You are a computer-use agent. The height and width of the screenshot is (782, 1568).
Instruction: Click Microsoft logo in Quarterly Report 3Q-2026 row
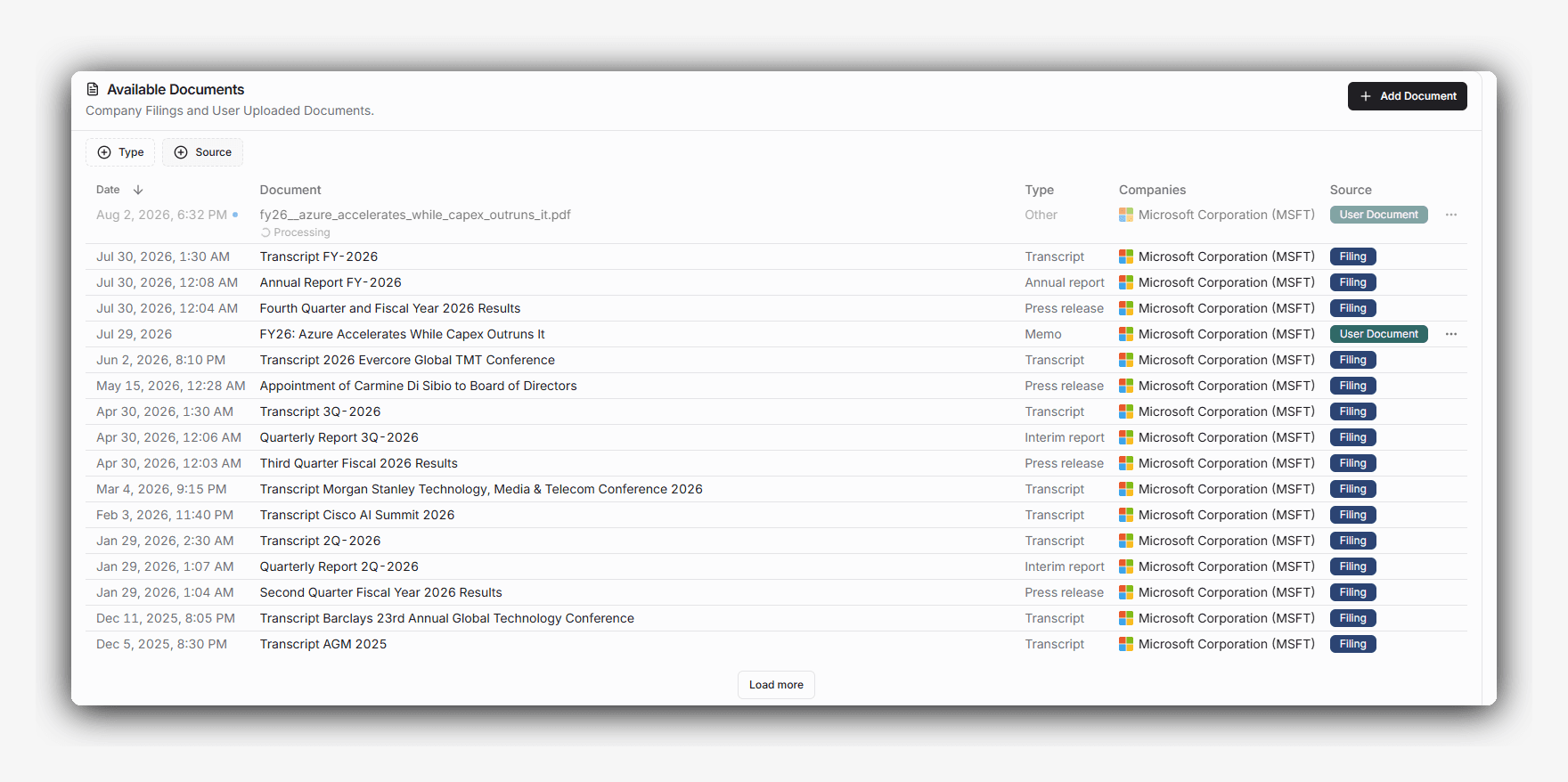click(1126, 437)
